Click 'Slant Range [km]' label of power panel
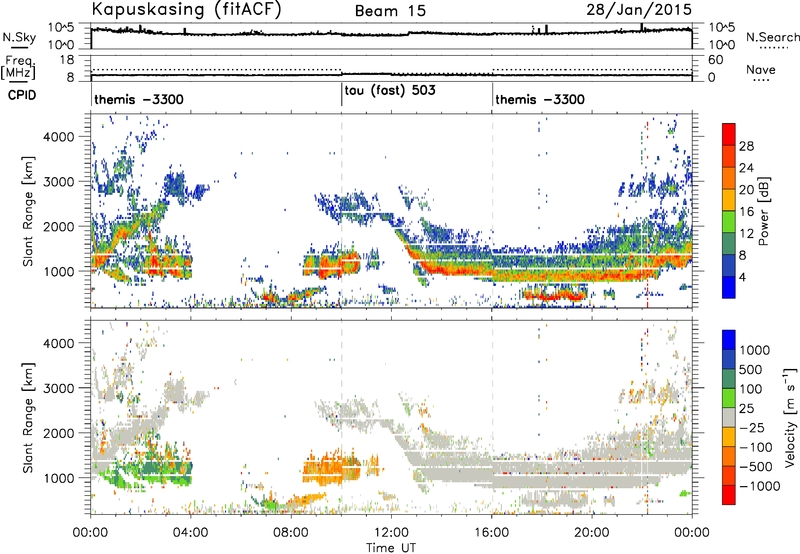The width and height of the screenshot is (800, 554). click(x=28, y=211)
